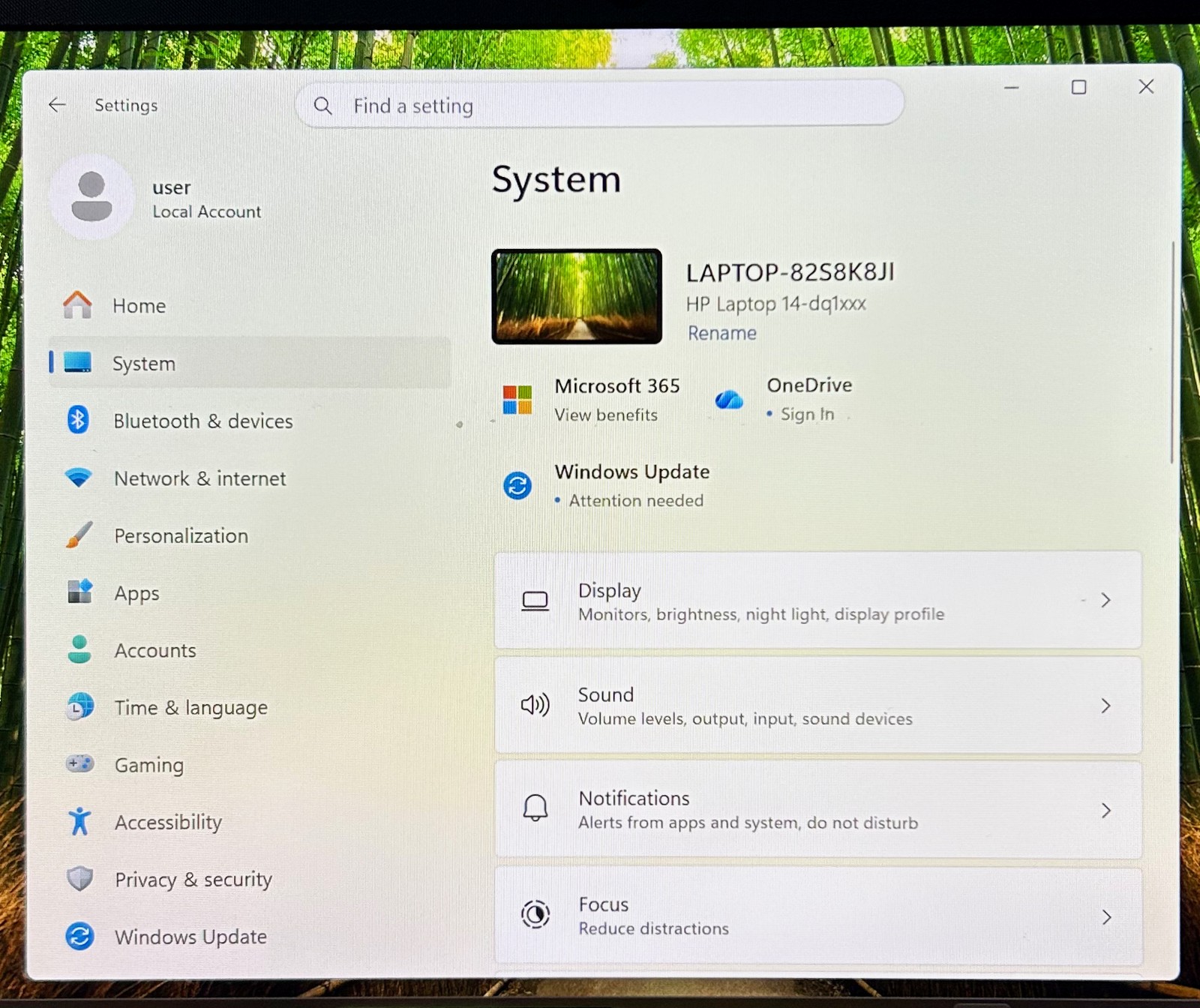Click the Focus icon

(535, 913)
